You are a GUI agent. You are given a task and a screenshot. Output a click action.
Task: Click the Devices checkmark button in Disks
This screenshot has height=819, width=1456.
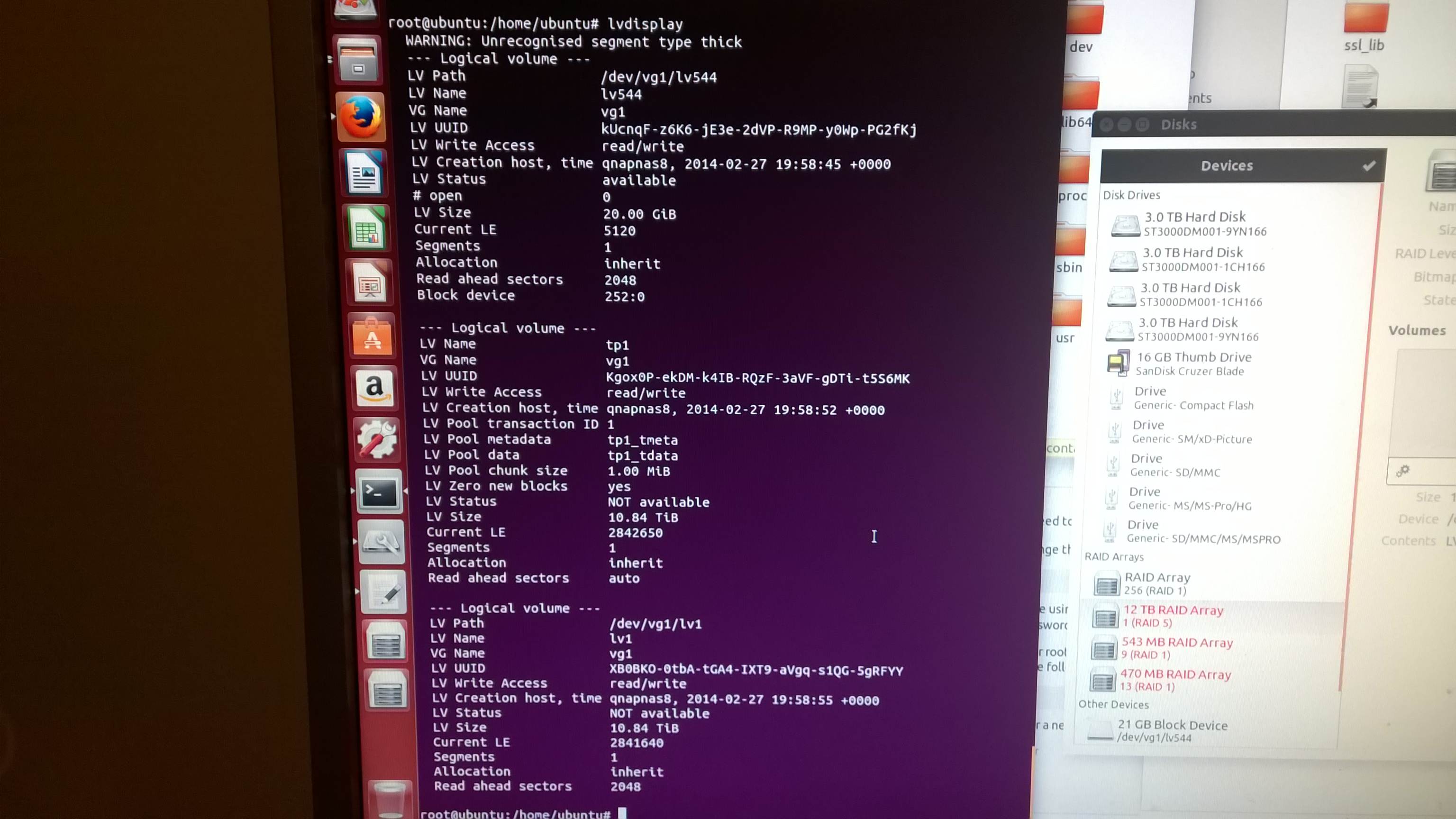click(x=1369, y=165)
